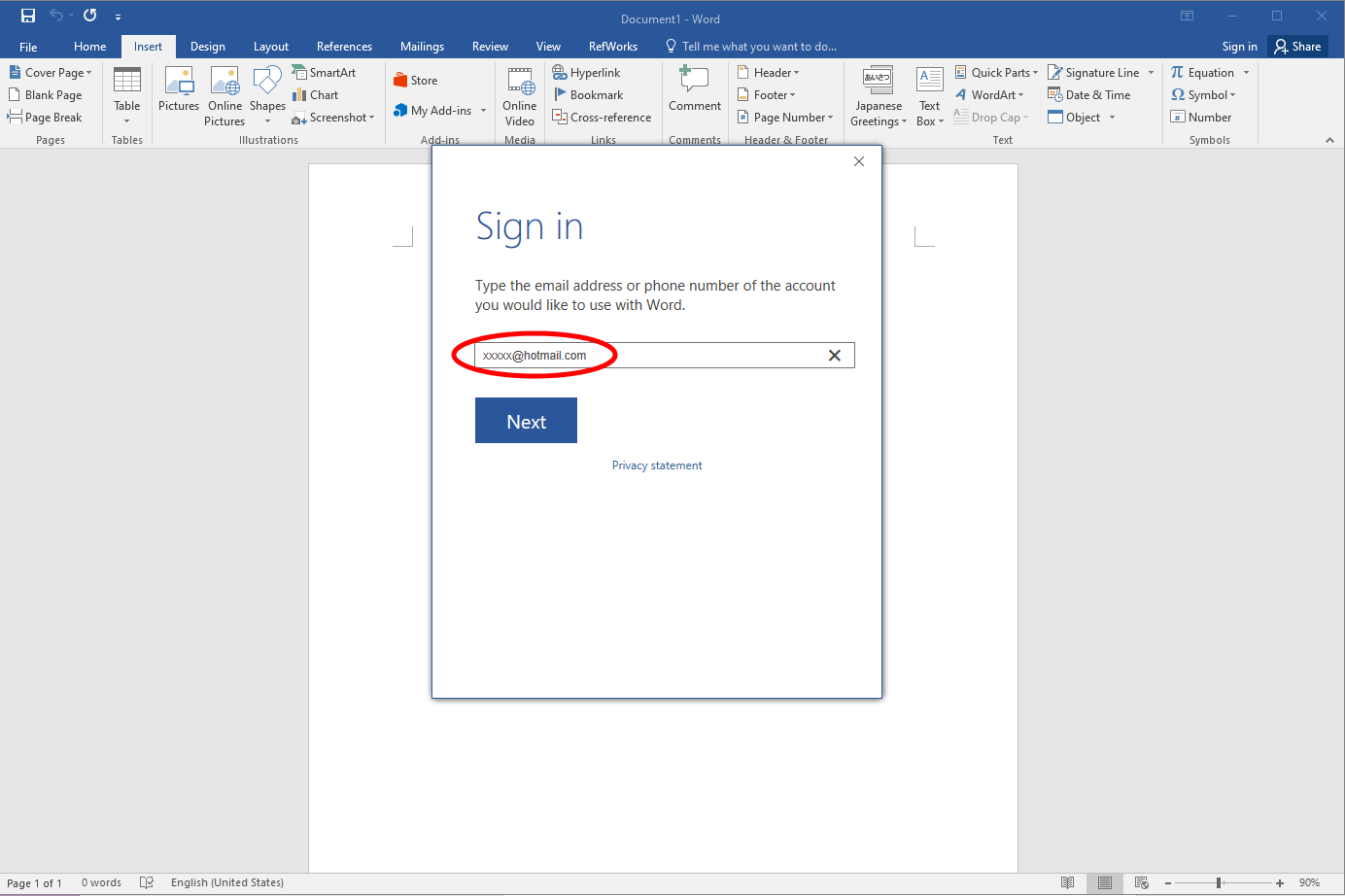Image resolution: width=1345 pixels, height=896 pixels.
Task: Click the Next button in Sign in dialog
Action: (x=526, y=421)
